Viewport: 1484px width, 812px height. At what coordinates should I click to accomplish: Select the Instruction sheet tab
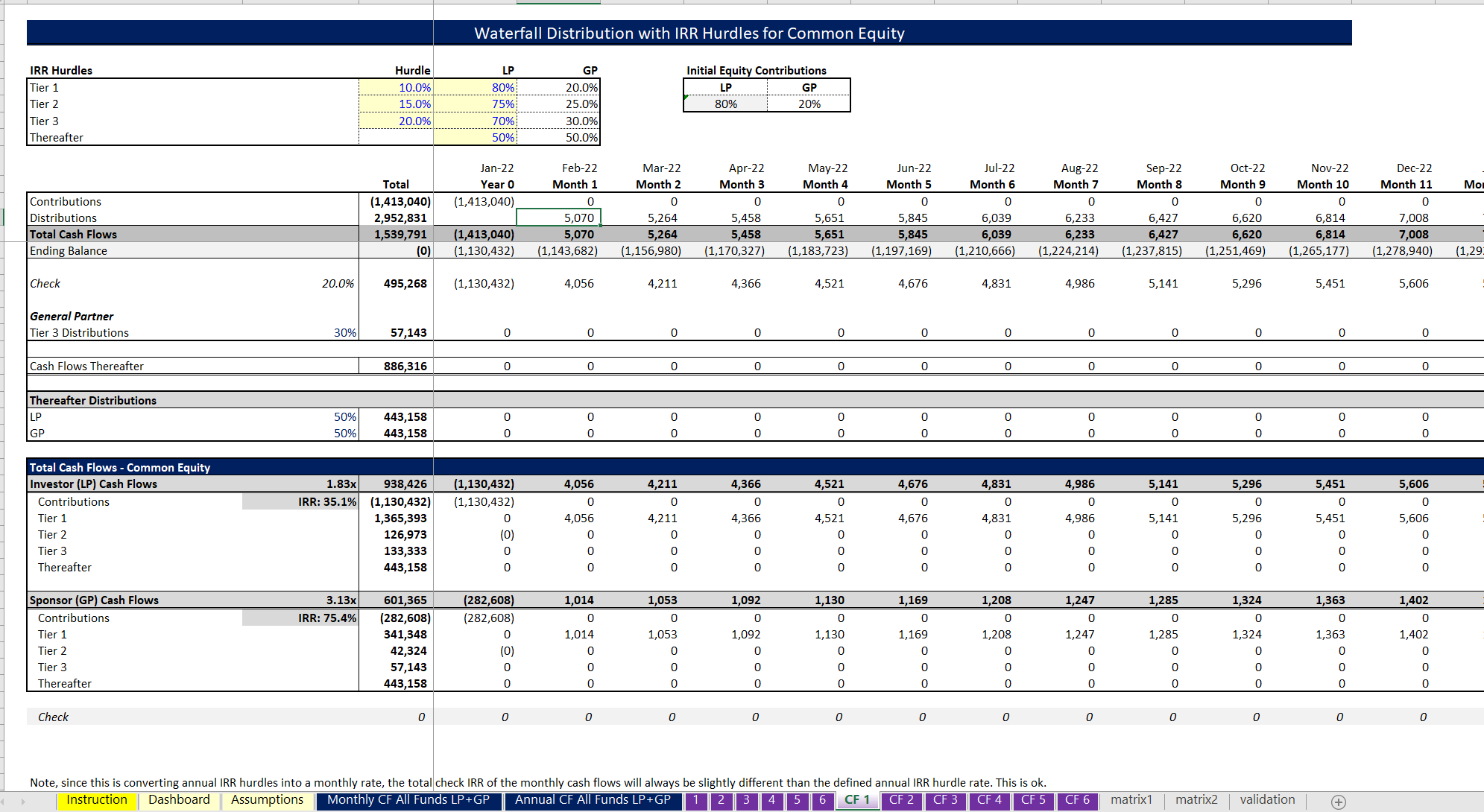point(97,800)
